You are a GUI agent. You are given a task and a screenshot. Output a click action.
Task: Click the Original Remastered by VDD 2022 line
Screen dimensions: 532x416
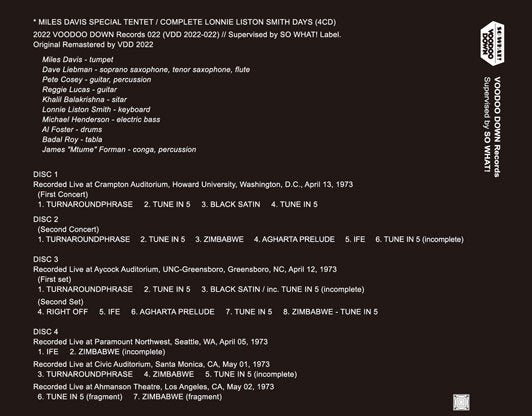pyautogui.click(x=93, y=44)
